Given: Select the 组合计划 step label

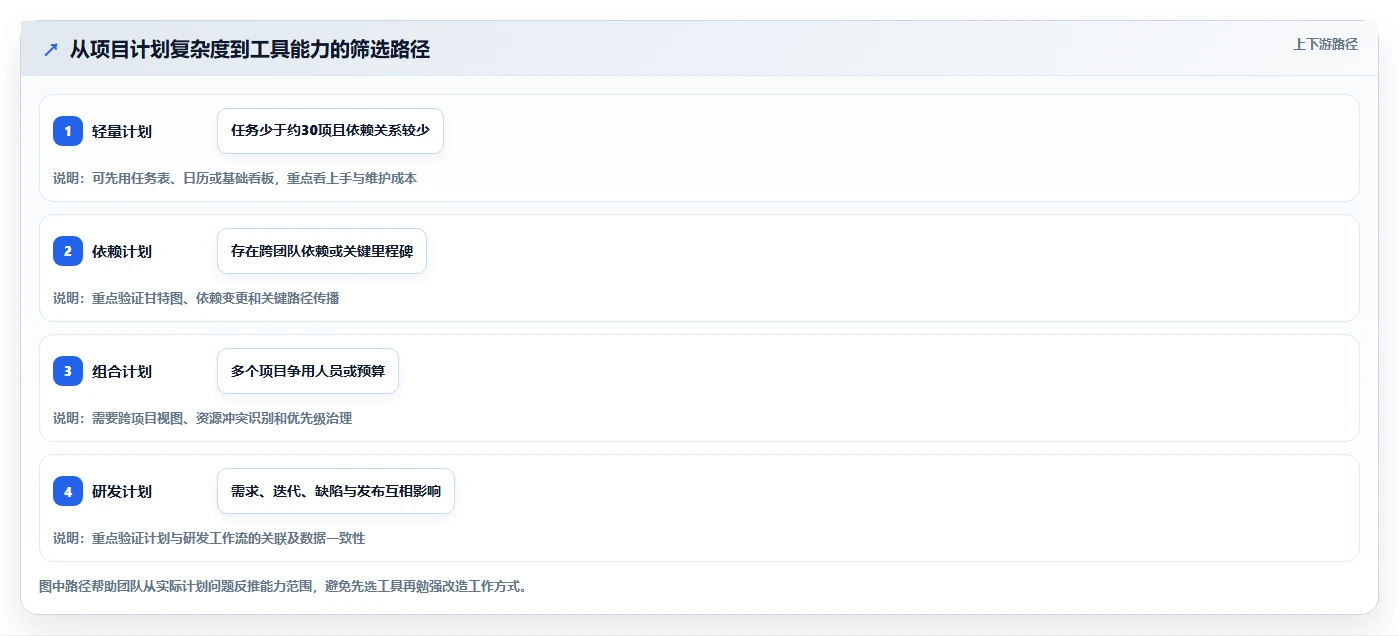Looking at the screenshot, I should tap(122, 371).
